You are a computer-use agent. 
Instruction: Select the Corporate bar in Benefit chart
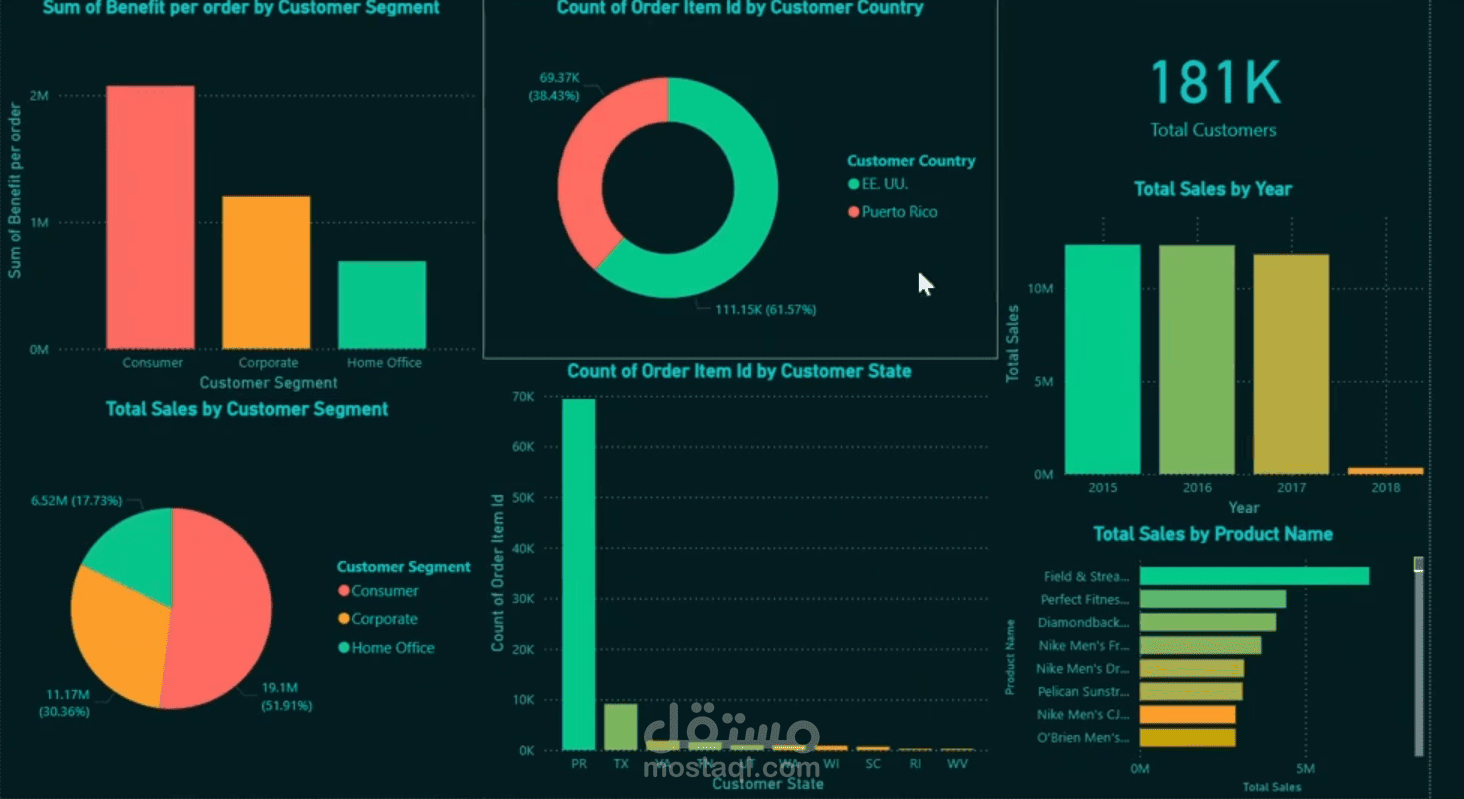tap(266, 272)
